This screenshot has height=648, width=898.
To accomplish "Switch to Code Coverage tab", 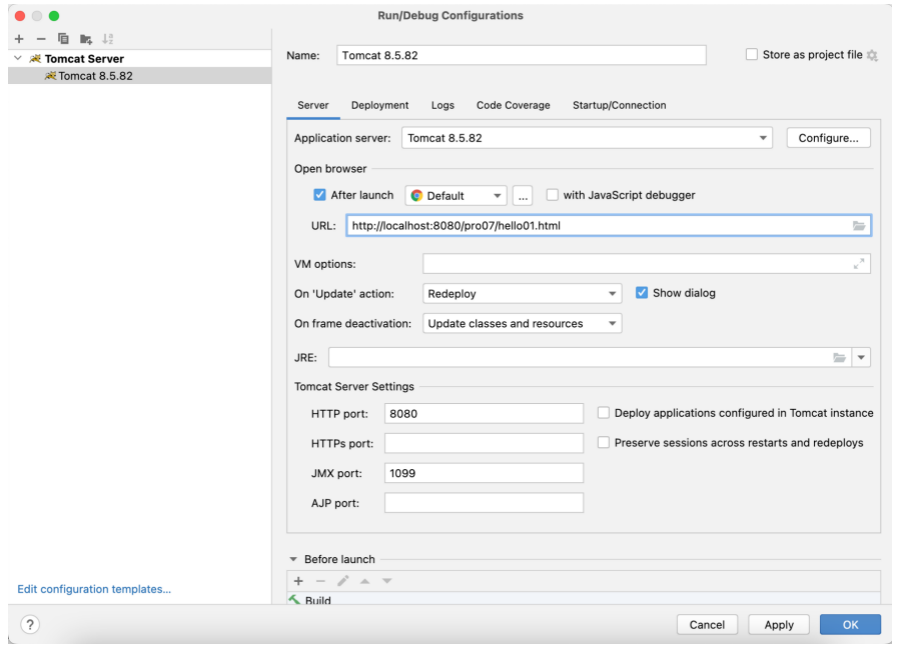I will (x=513, y=105).
